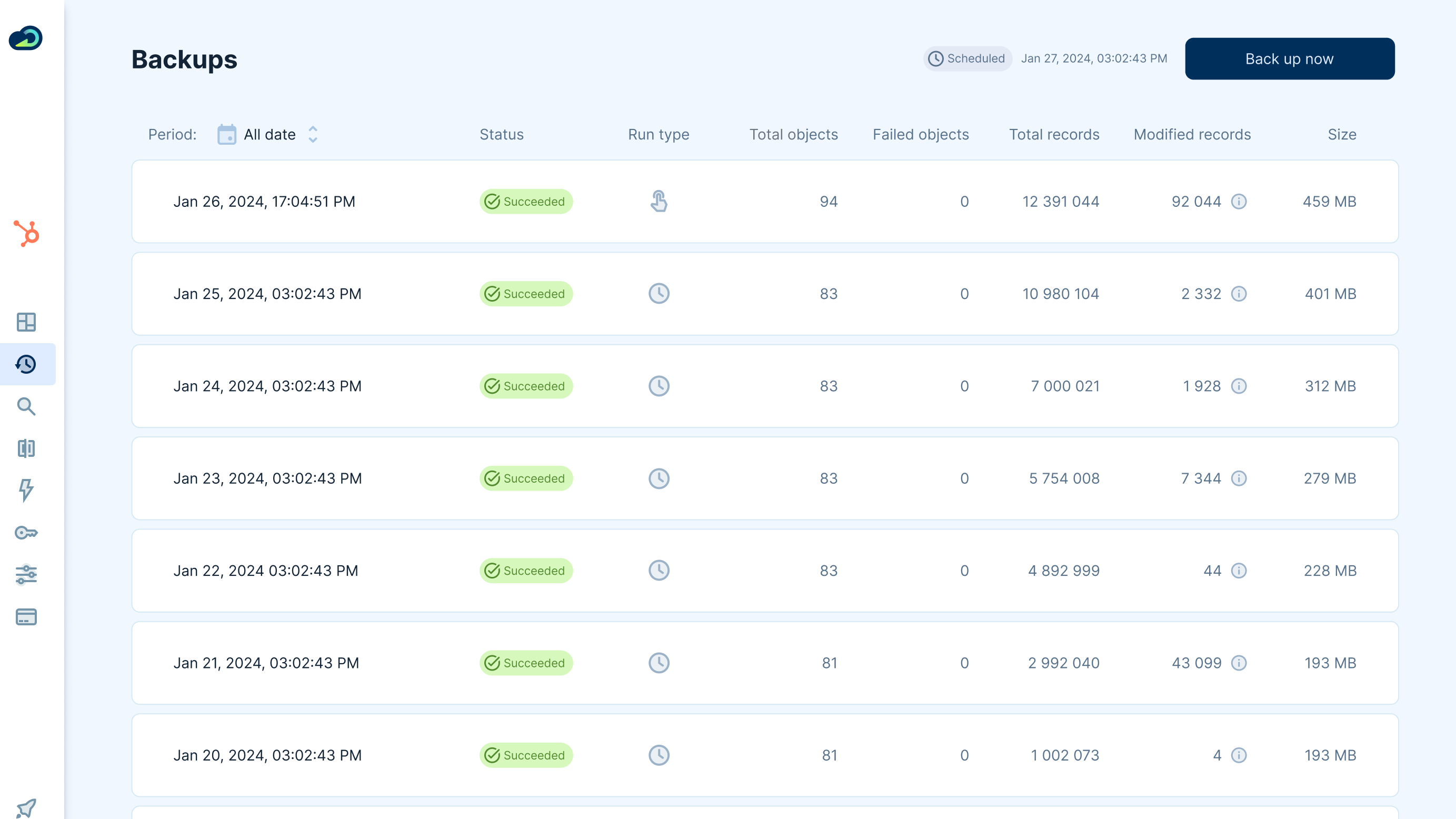Open the API key icon in sidebar
This screenshot has height=819, width=1456.
(x=27, y=533)
